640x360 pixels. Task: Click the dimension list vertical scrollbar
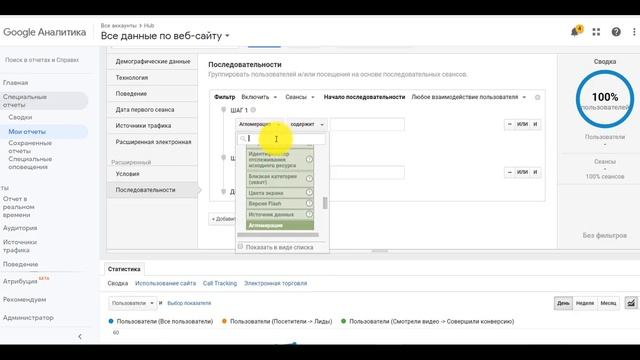(325, 202)
